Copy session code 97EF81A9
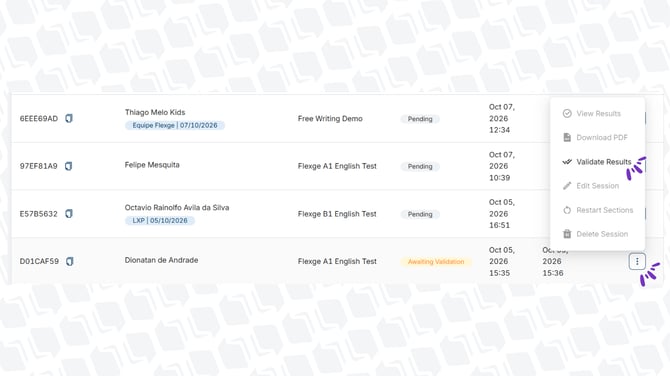 click(x=68, y=166)
